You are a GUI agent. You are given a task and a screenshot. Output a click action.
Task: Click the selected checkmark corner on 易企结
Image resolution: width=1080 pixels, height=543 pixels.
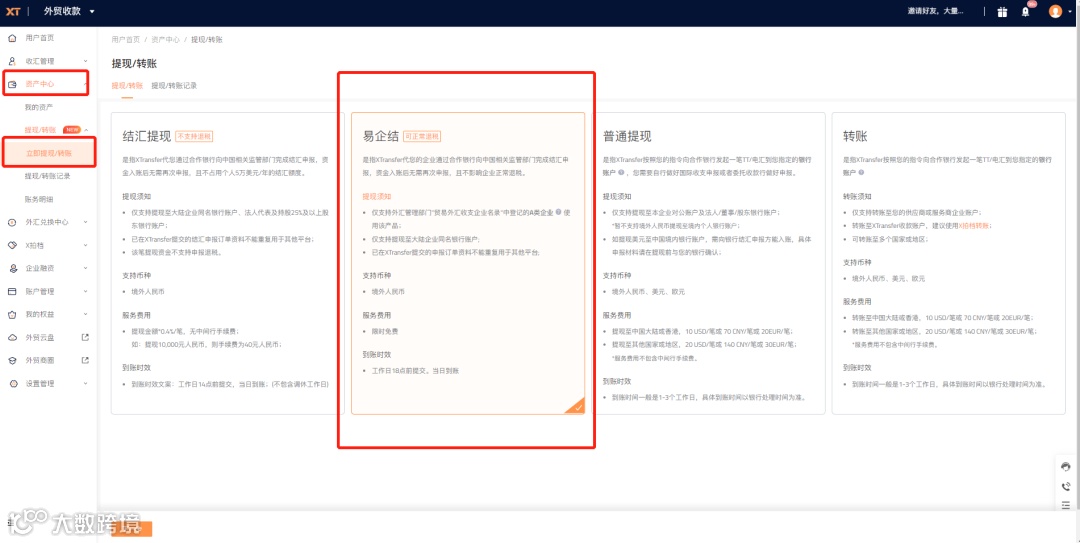tap(576, 406)
